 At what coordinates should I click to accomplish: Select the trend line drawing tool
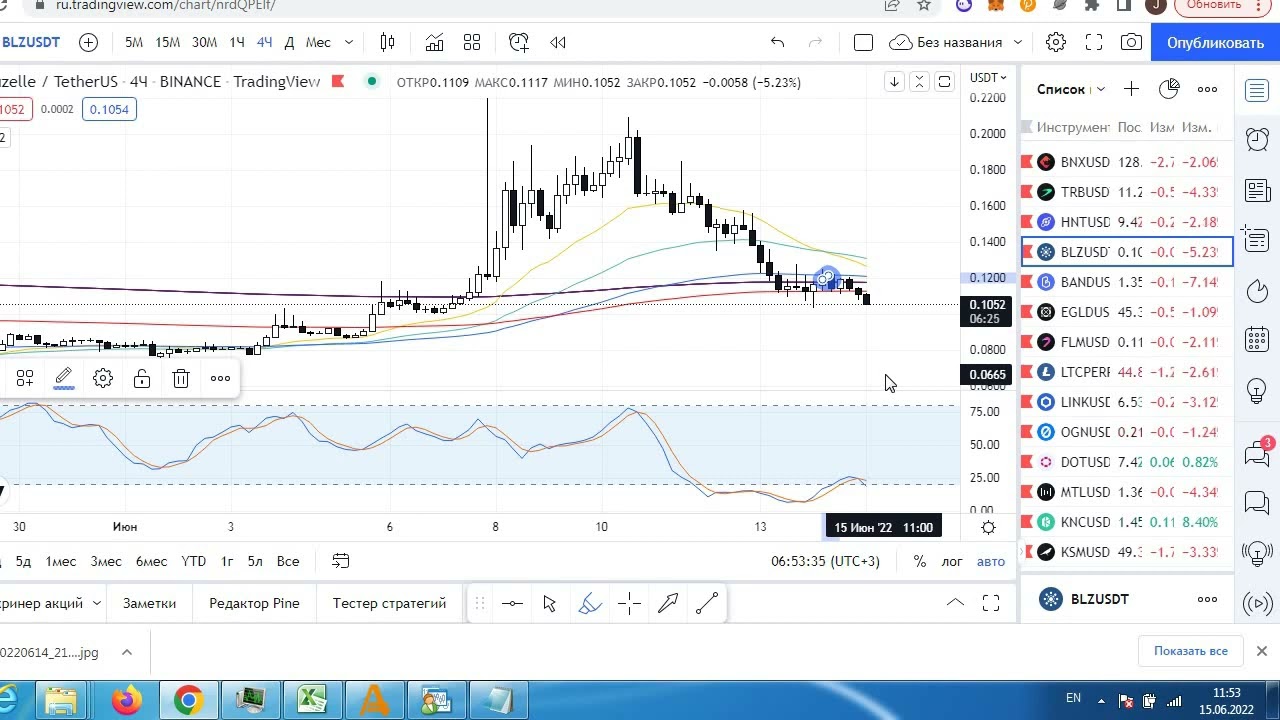pos(707,603)
